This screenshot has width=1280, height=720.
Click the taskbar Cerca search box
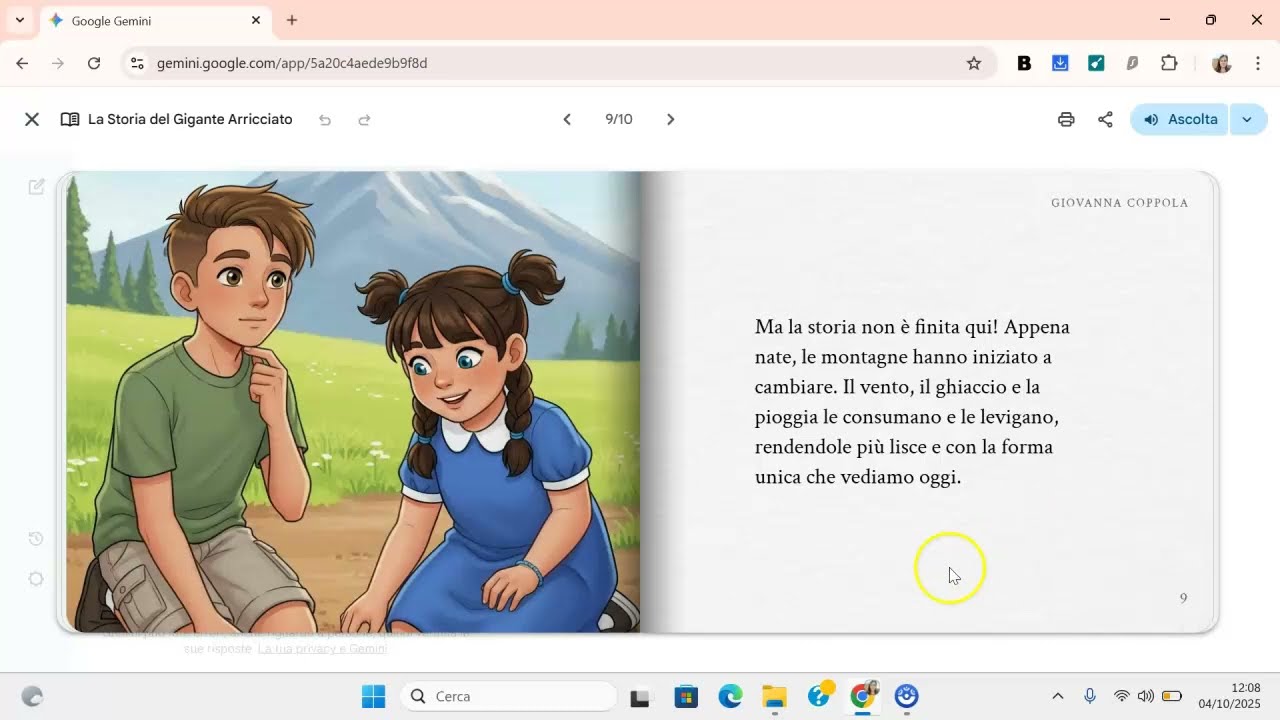click(509, 696)
